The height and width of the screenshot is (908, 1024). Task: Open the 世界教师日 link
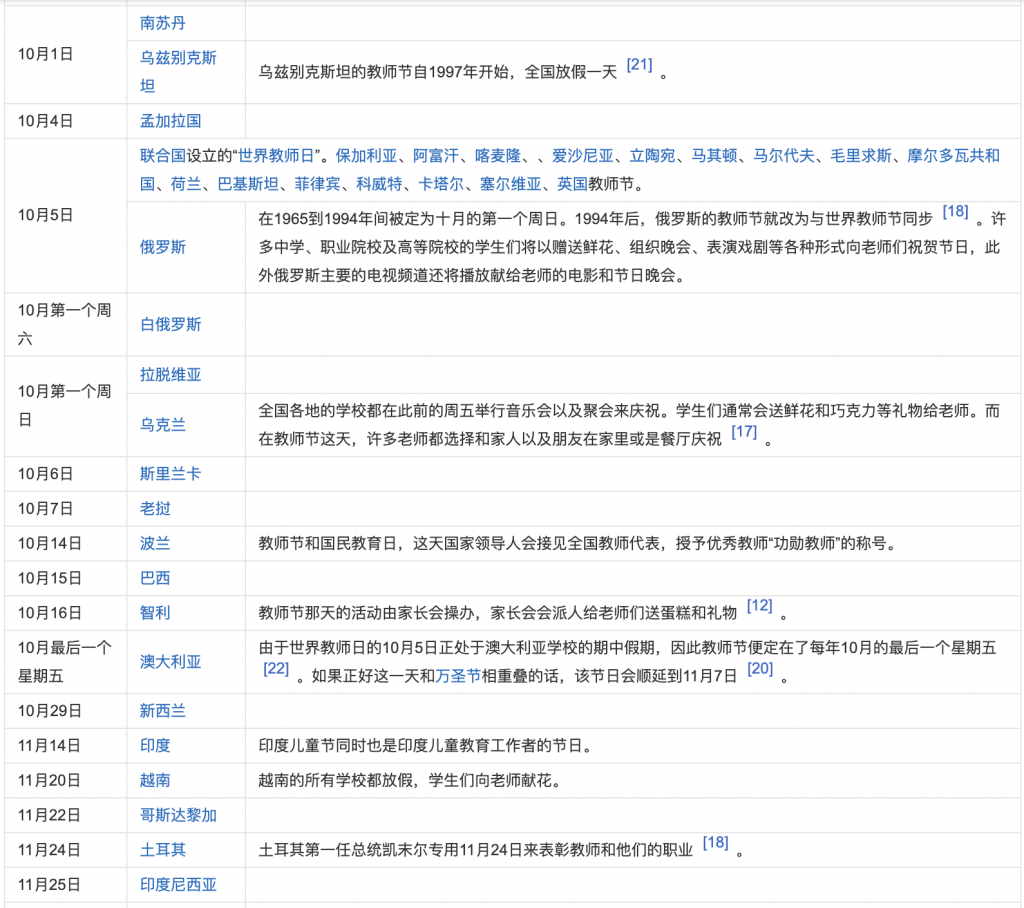coord(276,156)
